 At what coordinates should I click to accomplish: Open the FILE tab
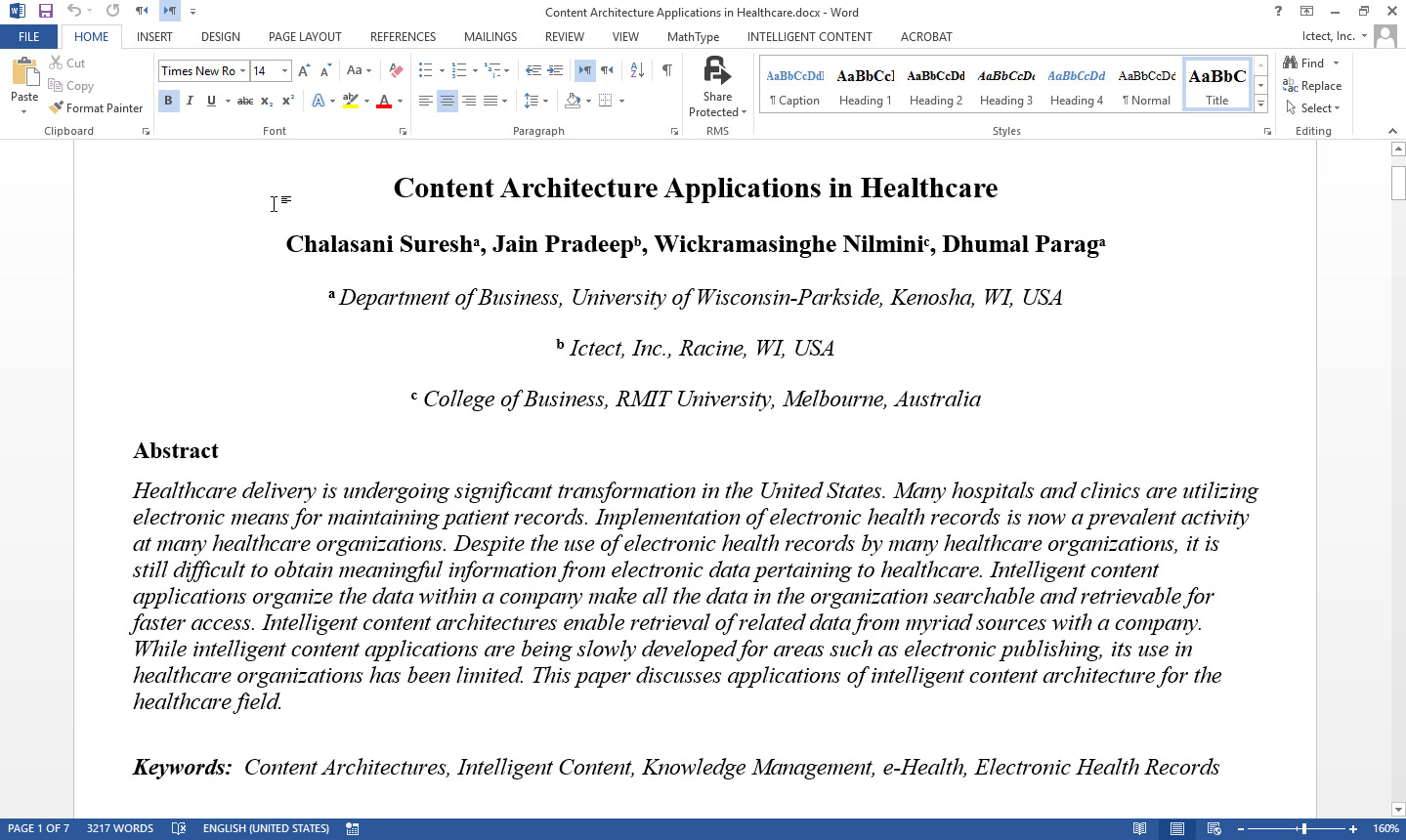pyautogui.click(x=29, y=37)
